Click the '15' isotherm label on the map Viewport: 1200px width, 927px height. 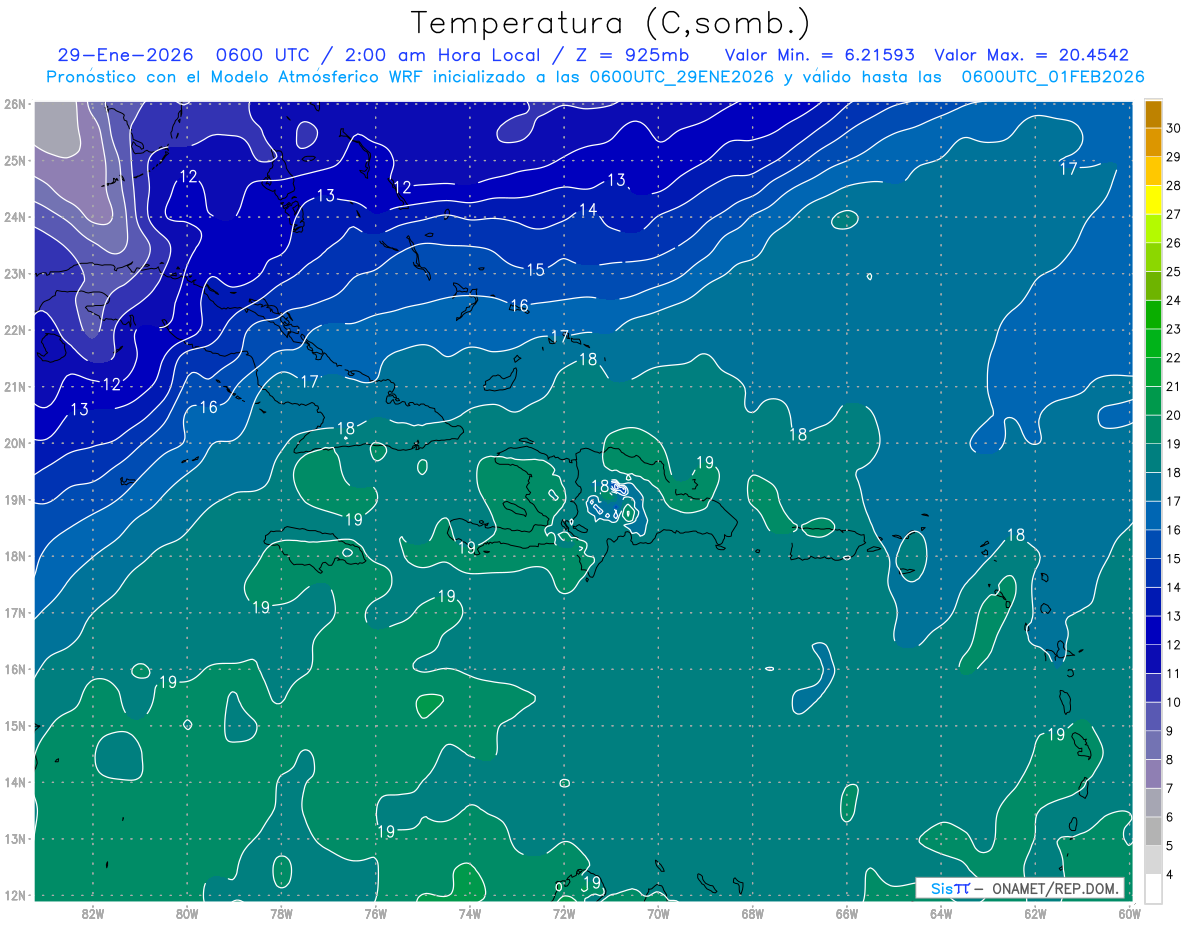pyautogui.click(x=536, y=270)
